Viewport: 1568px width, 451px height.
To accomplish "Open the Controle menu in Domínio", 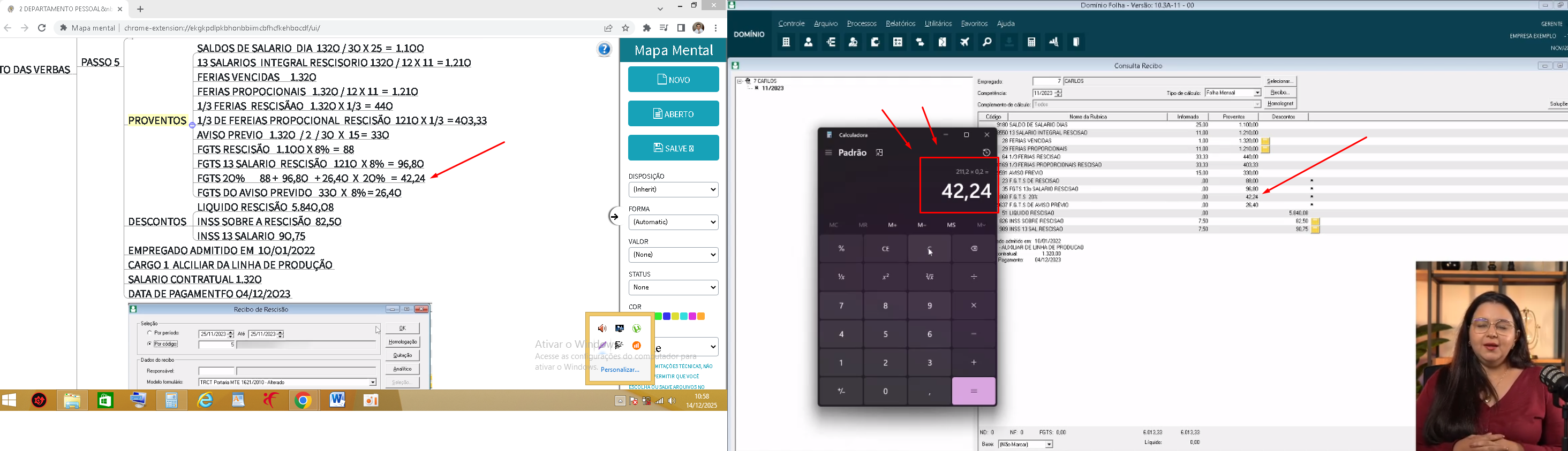I will [x=791, y=24].
